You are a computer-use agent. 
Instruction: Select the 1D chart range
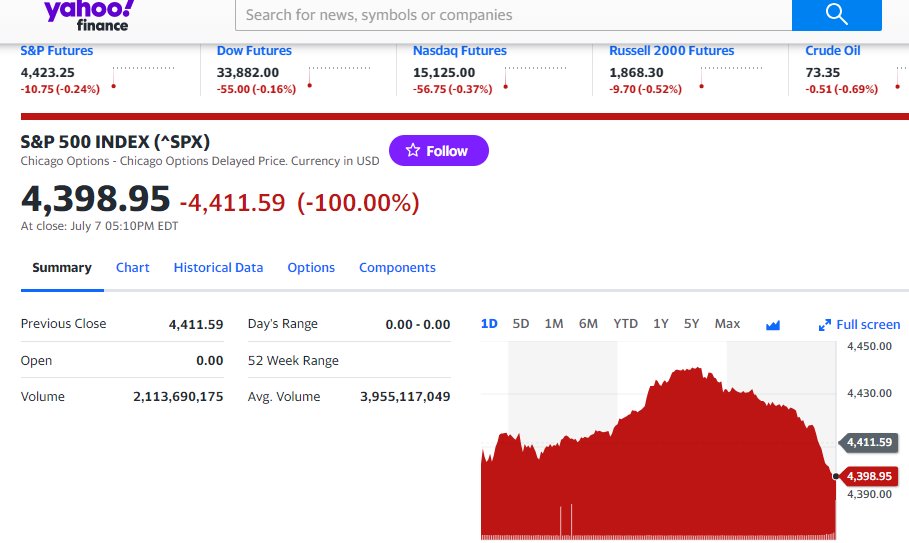(489, 324)
